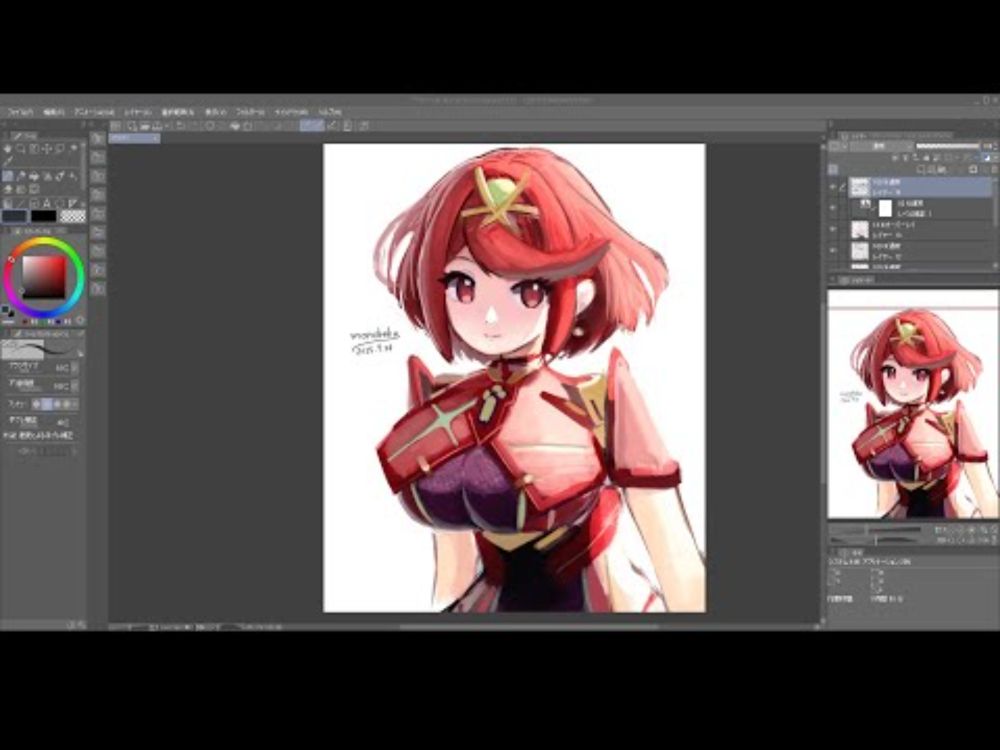Open the アニメーション (Animation) menu
Viewport: 1000px width, 750px height.
(x=94, y=112)
